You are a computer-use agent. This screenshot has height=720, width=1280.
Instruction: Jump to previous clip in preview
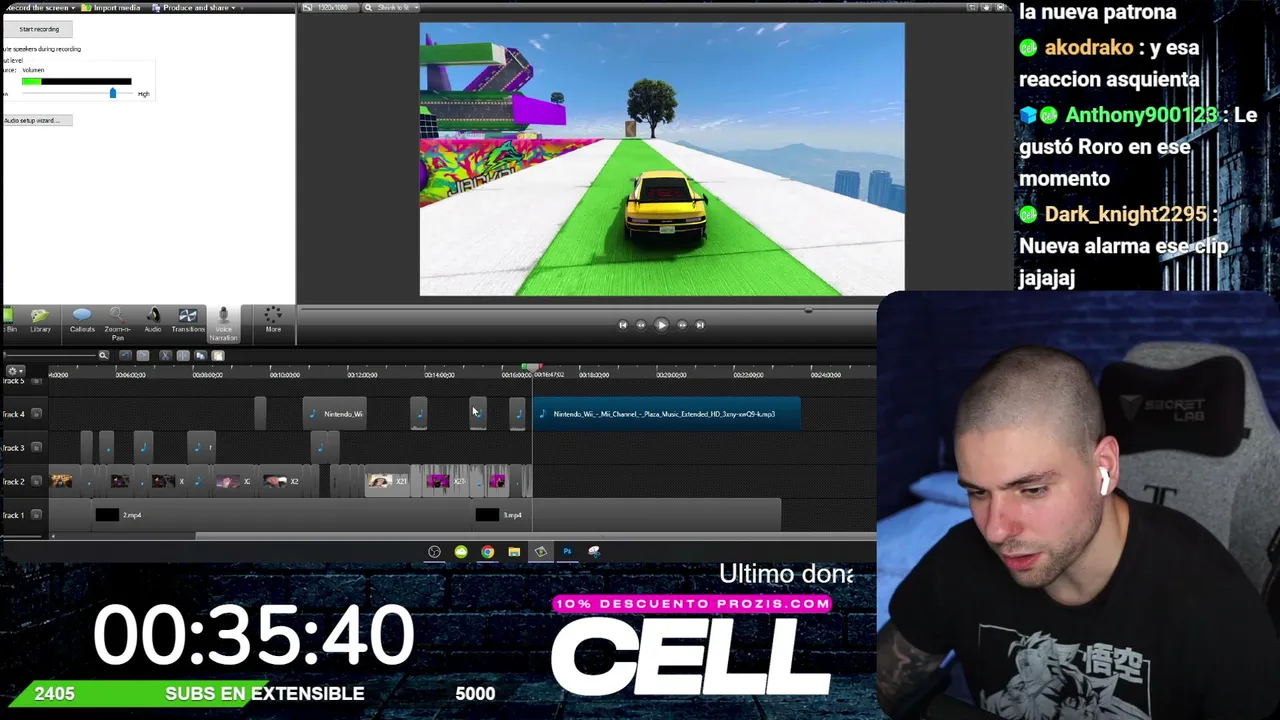(x=623, y=325)
